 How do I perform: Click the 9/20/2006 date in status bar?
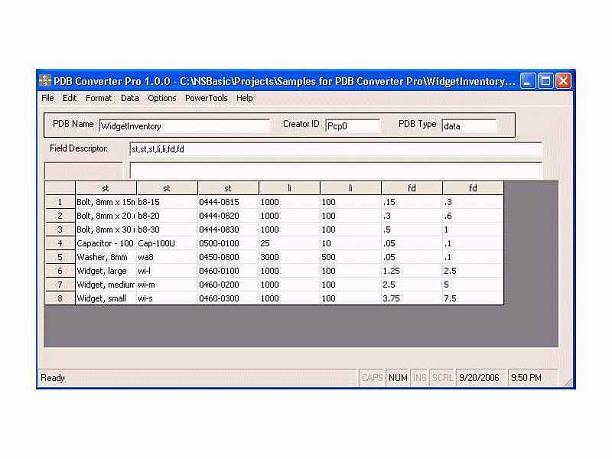(479, 378)
